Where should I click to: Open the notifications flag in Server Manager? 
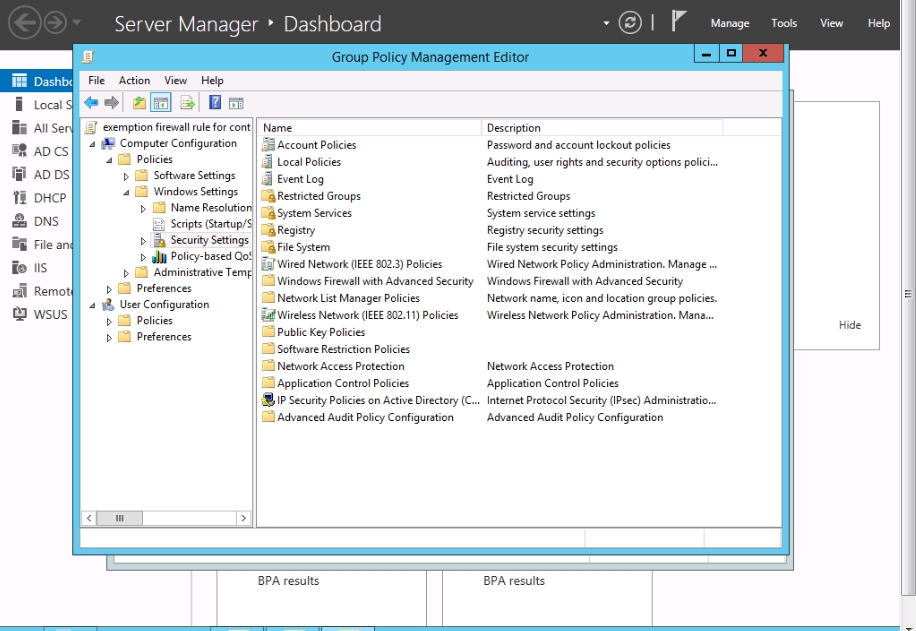679,23
